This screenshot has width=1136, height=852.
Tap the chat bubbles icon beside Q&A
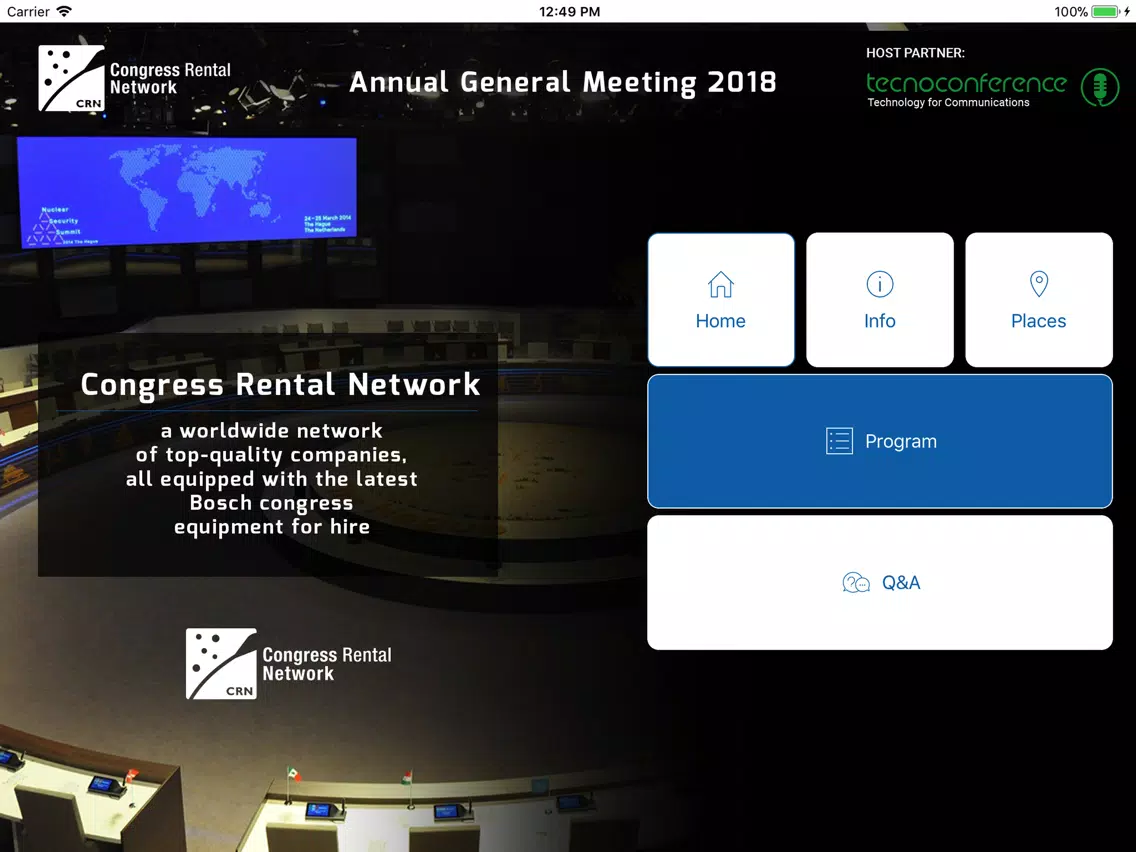(856, 582)
